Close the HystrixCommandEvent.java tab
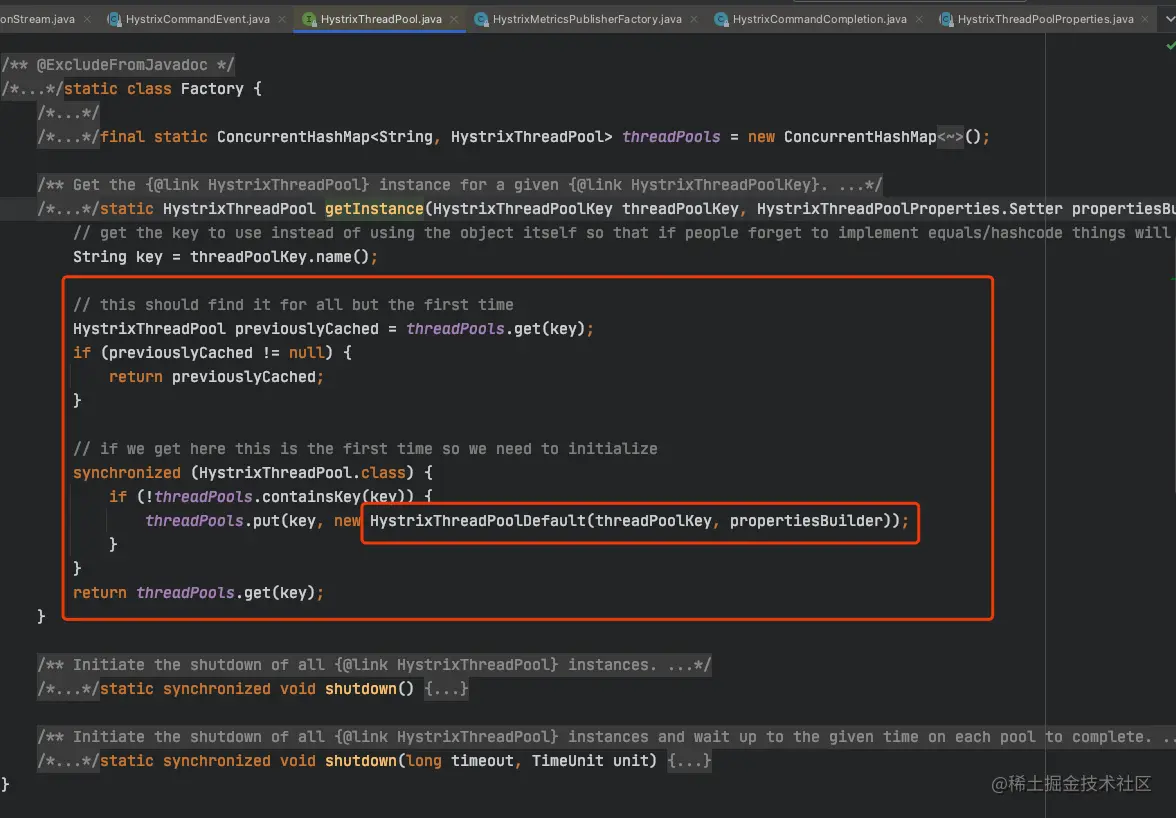The height and width of the screenshot is (818, 1176). (282, 19)
